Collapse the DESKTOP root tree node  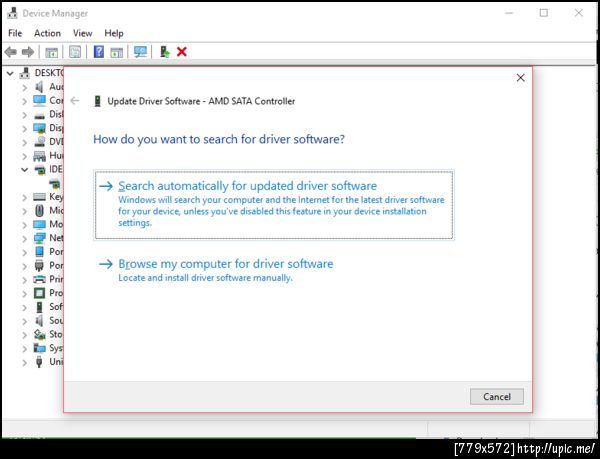tap(10, 73)
